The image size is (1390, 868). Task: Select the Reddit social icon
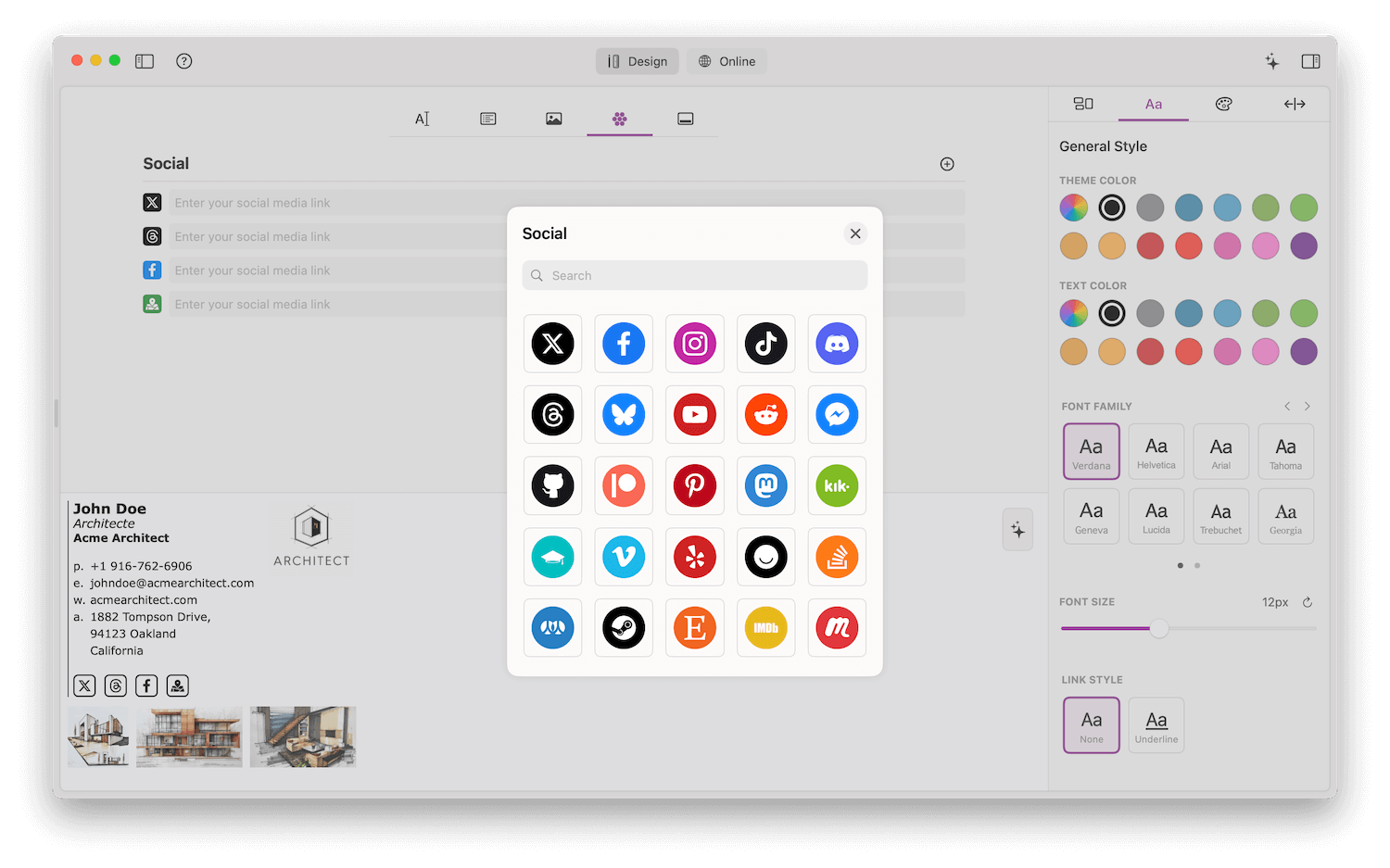point(766,415)
